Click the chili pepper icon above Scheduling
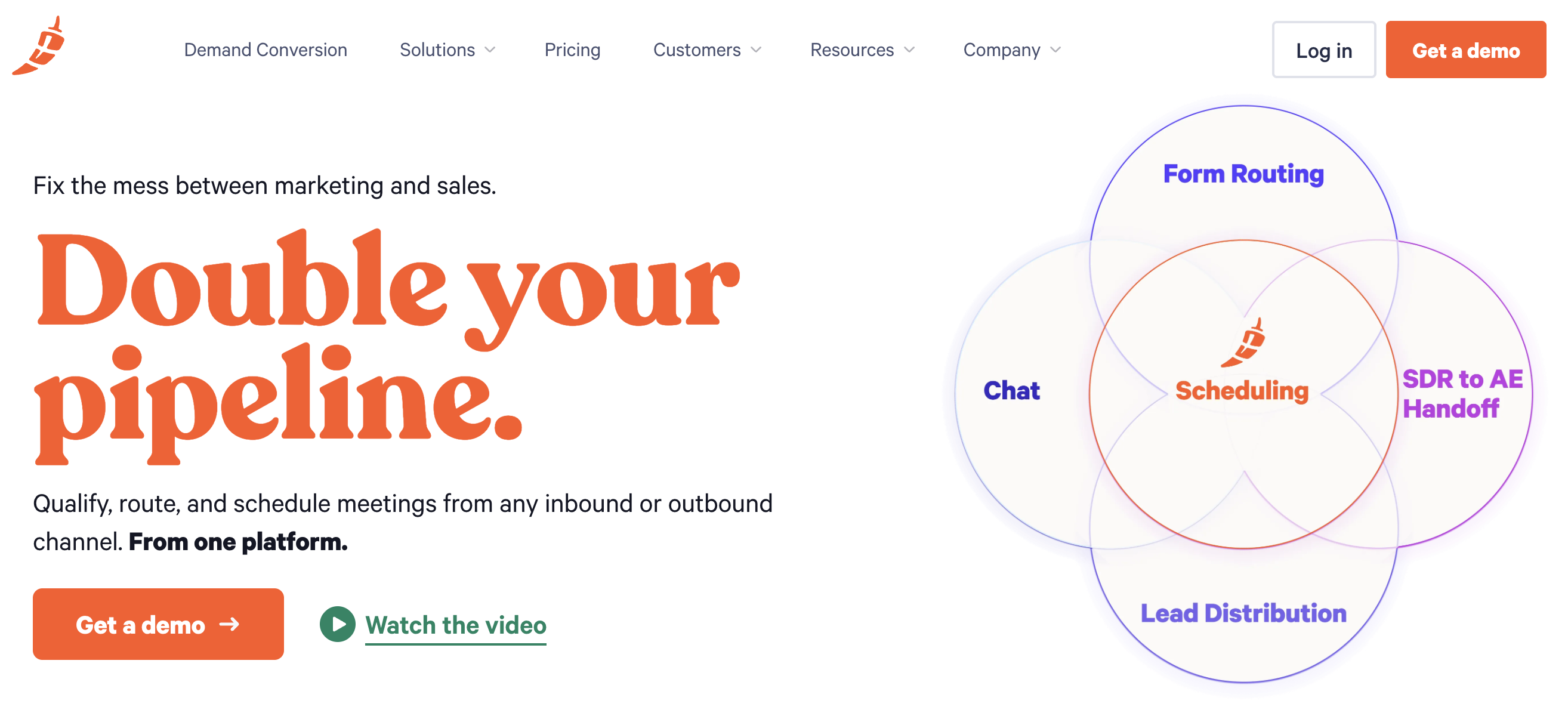1568x716 pixels. point(1243,342)
